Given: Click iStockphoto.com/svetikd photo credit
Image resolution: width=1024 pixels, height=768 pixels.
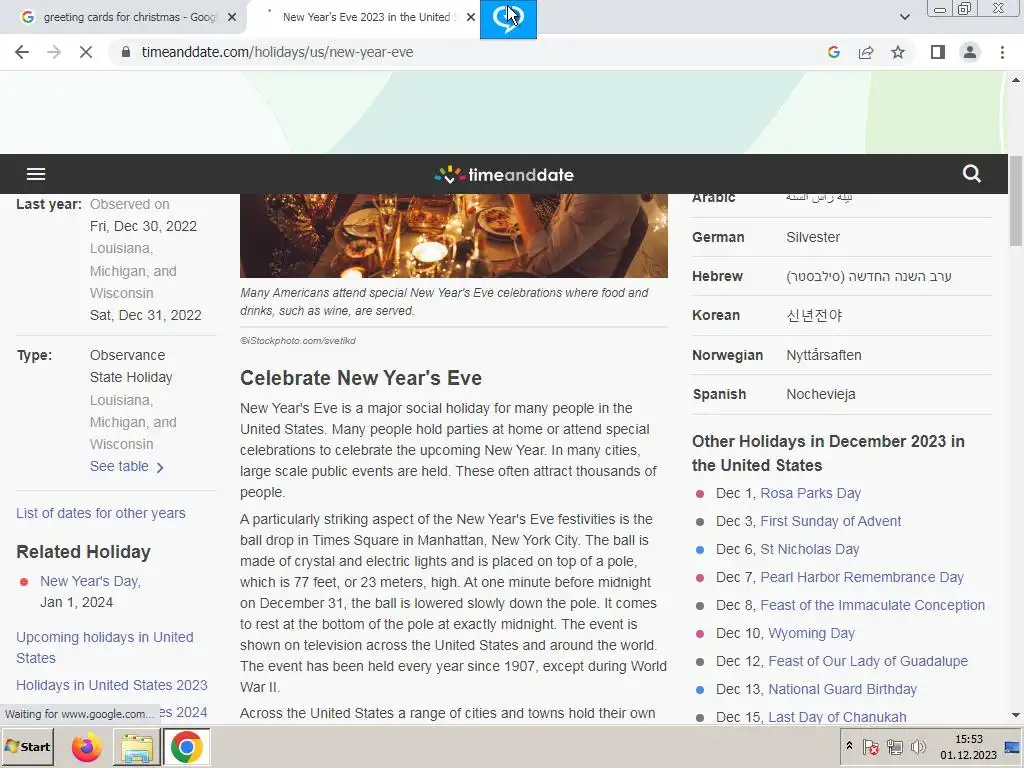Looking at the screenshot, I should (x=298, y=341).
